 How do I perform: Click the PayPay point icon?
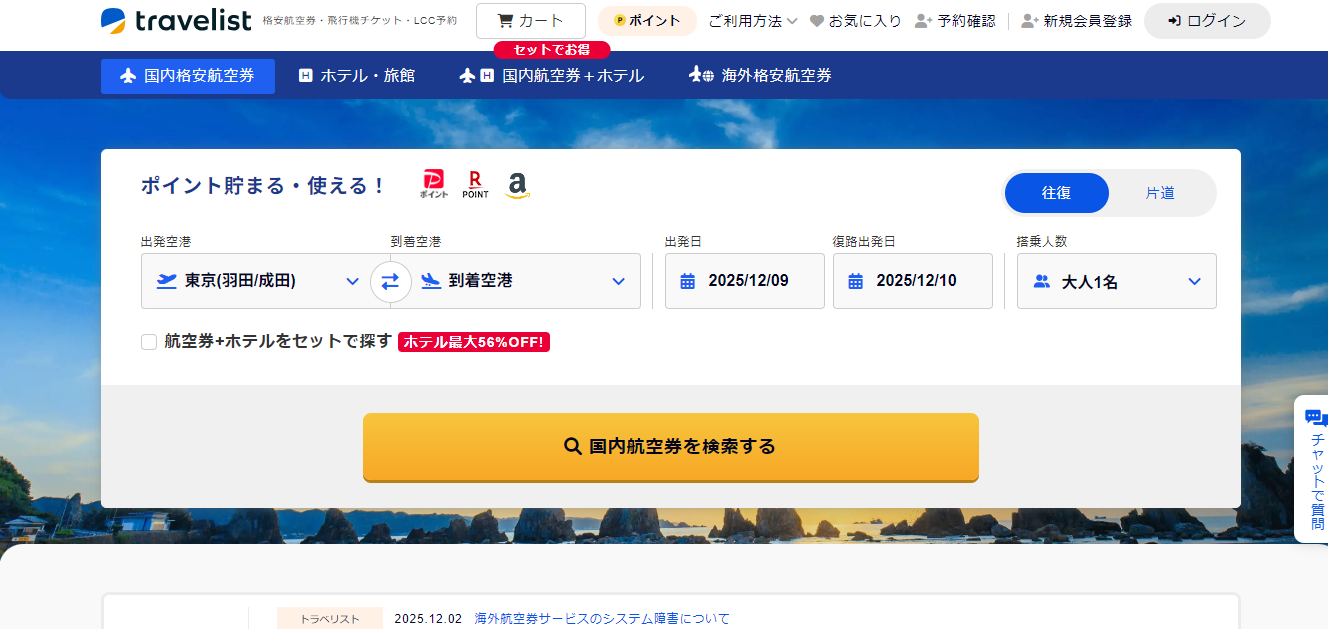click(x=434, y=184)
